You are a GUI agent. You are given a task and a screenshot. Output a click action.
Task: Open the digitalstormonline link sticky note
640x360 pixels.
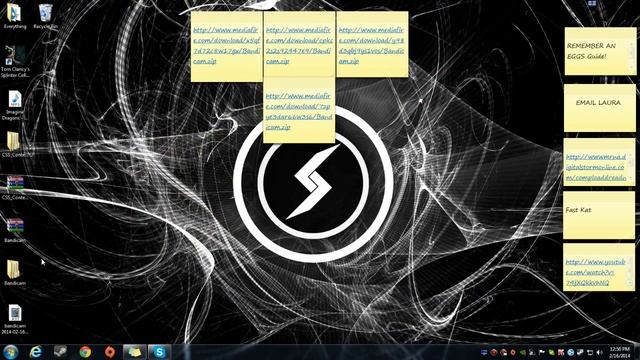(596, 167)
